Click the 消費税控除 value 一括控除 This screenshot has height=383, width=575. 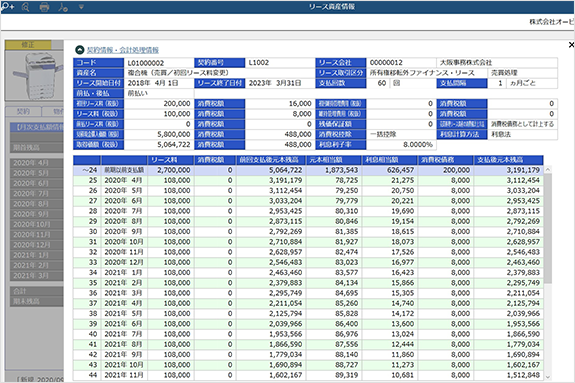pos(401,135)
